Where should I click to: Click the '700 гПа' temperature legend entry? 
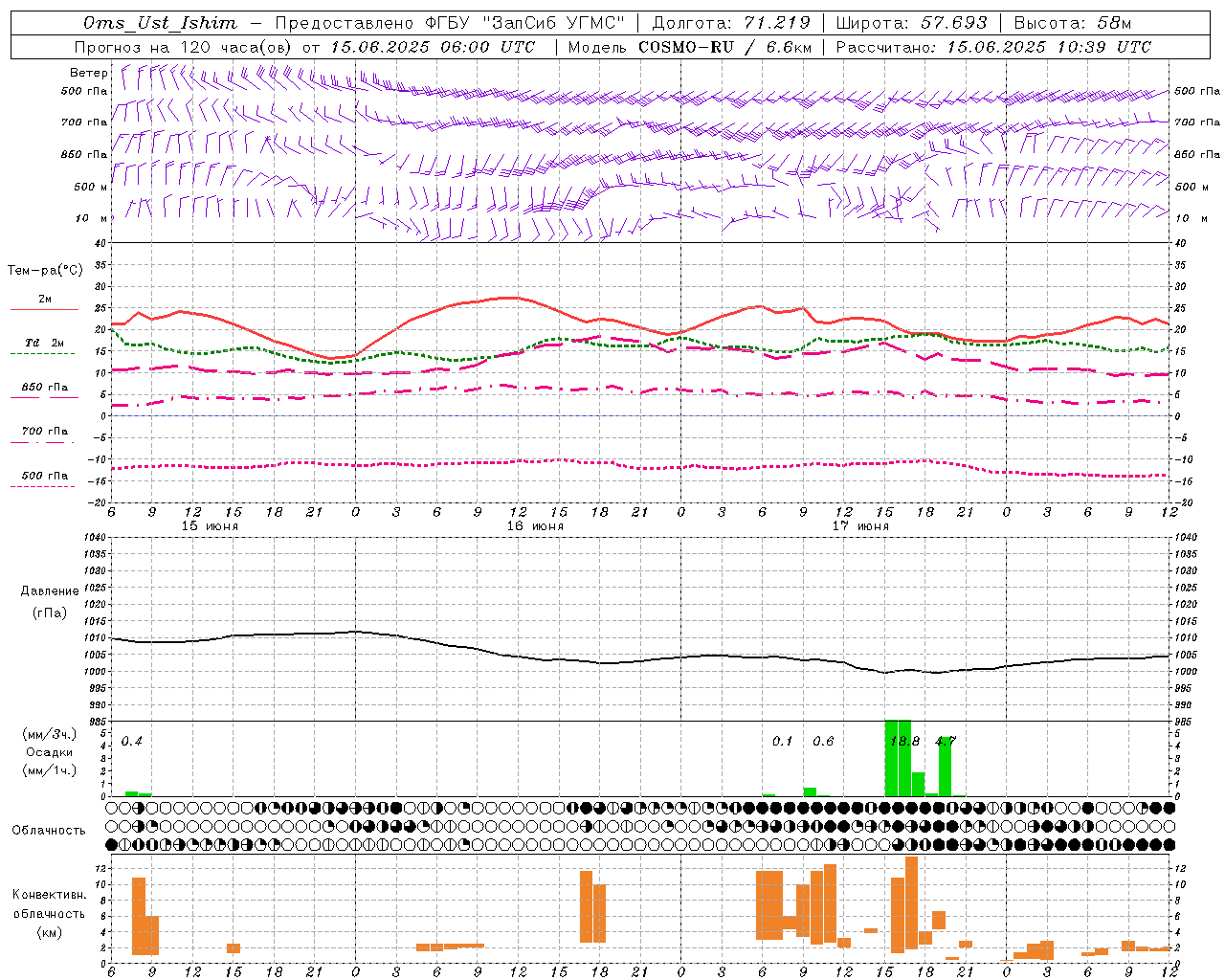click(x=45, y=432)
